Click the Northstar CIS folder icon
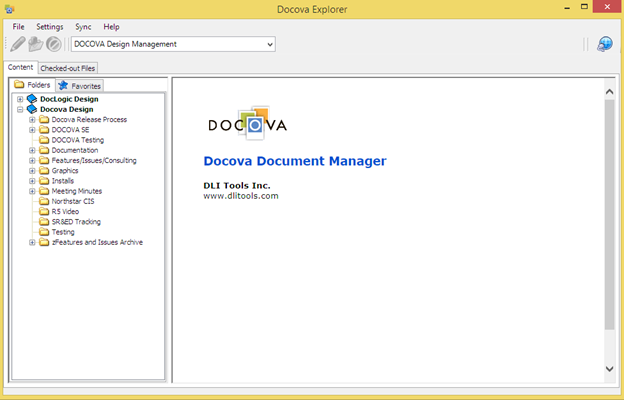 pos(44,201)
